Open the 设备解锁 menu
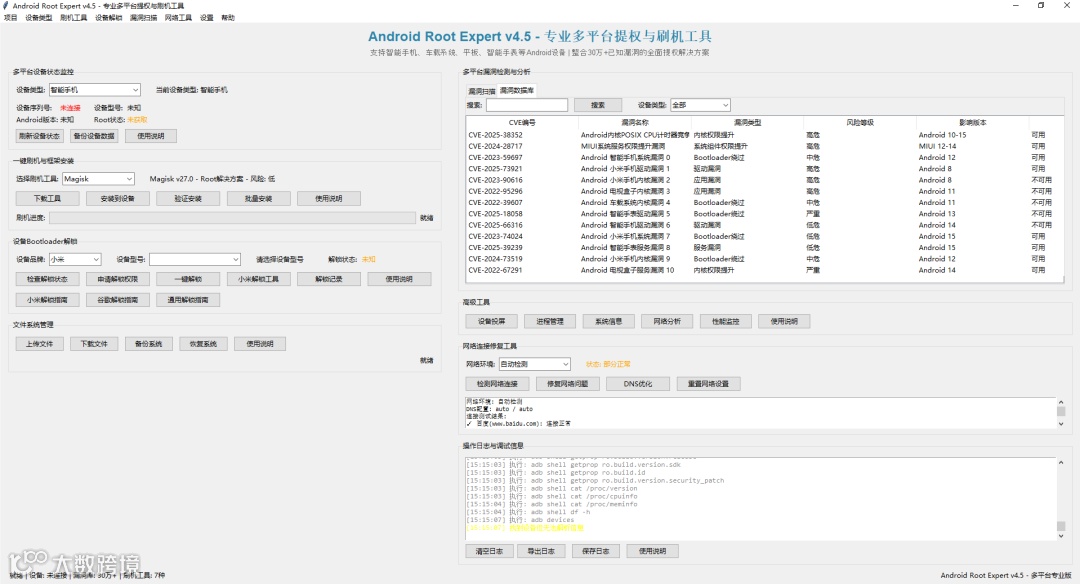 click(108, 18)
